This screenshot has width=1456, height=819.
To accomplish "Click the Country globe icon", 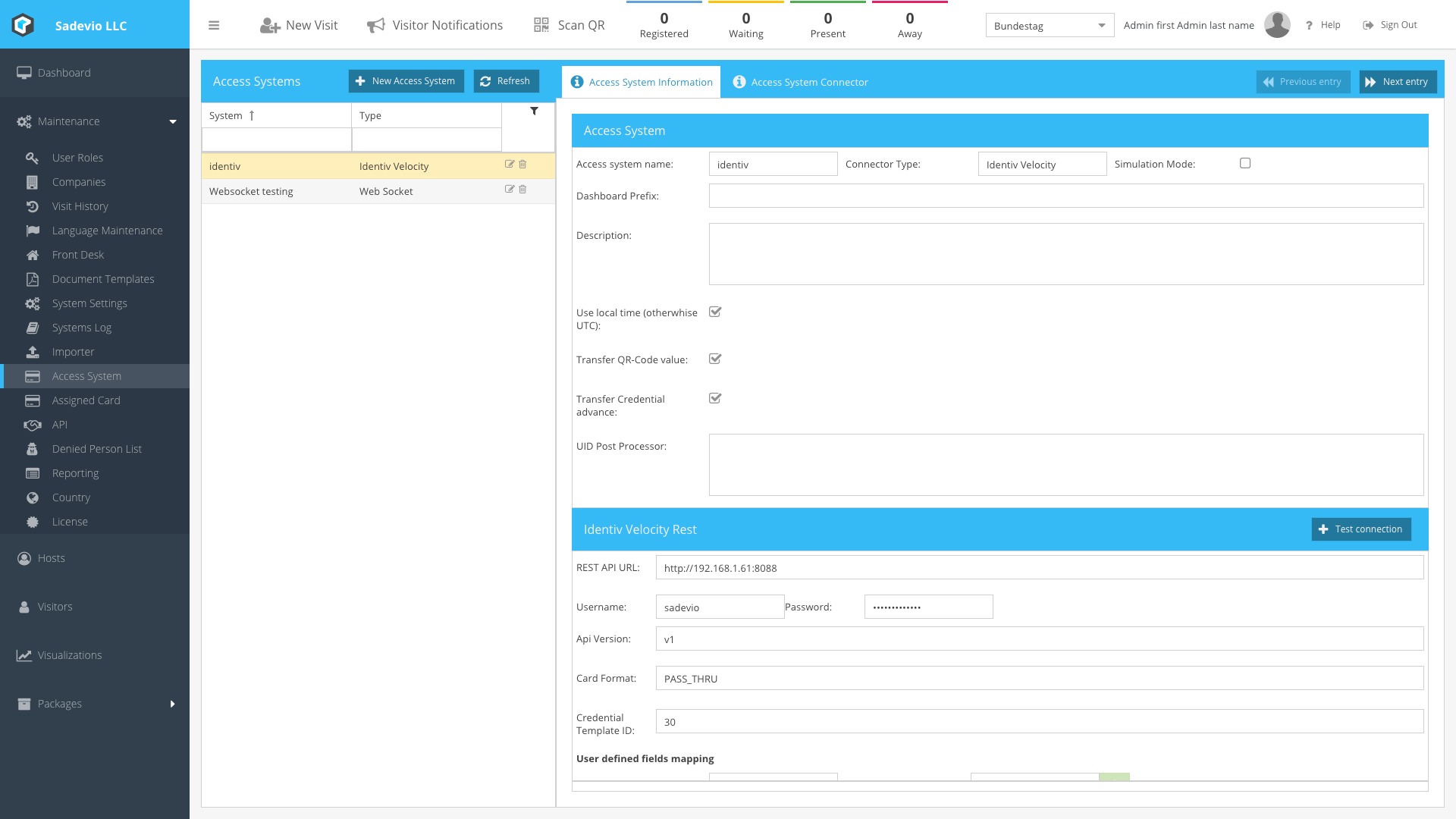I will click(x=32, y=497).
